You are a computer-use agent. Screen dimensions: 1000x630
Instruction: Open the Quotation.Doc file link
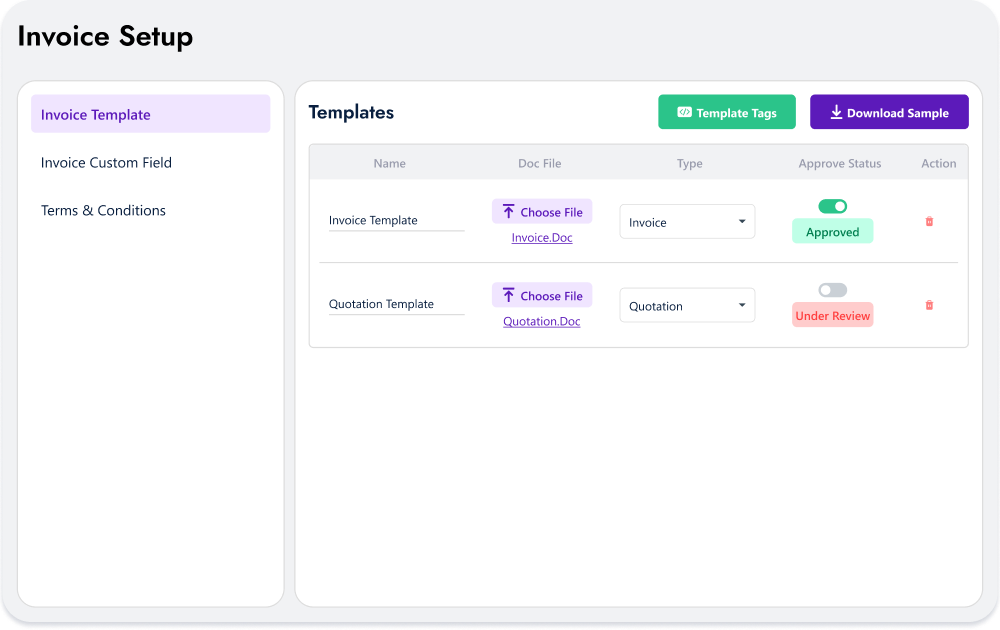click(541, 321)
